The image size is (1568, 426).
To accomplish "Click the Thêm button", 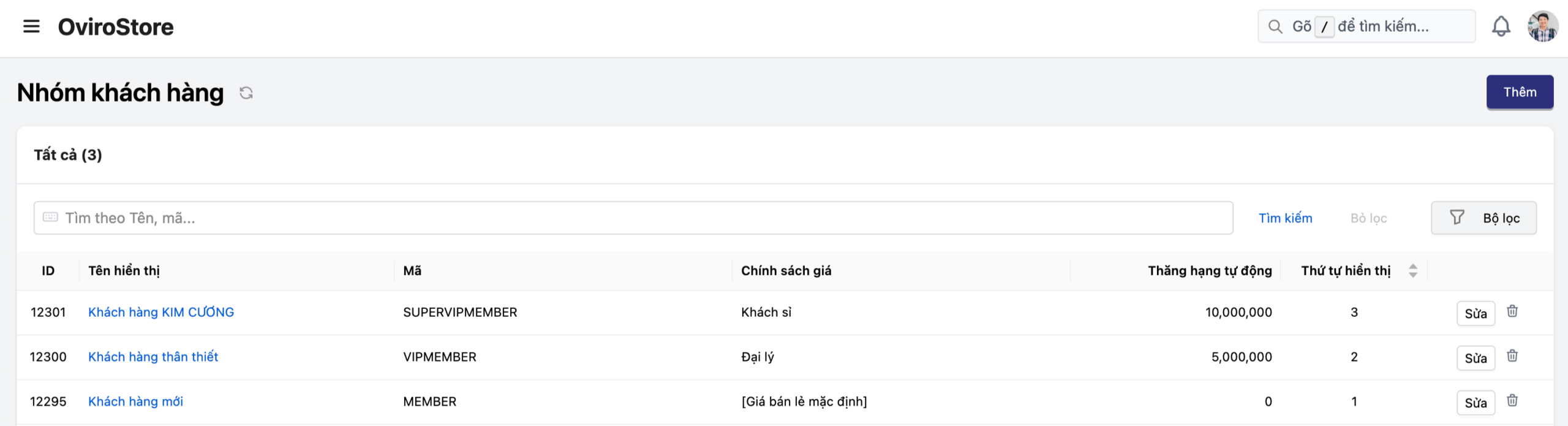I will click(1520, 93).
